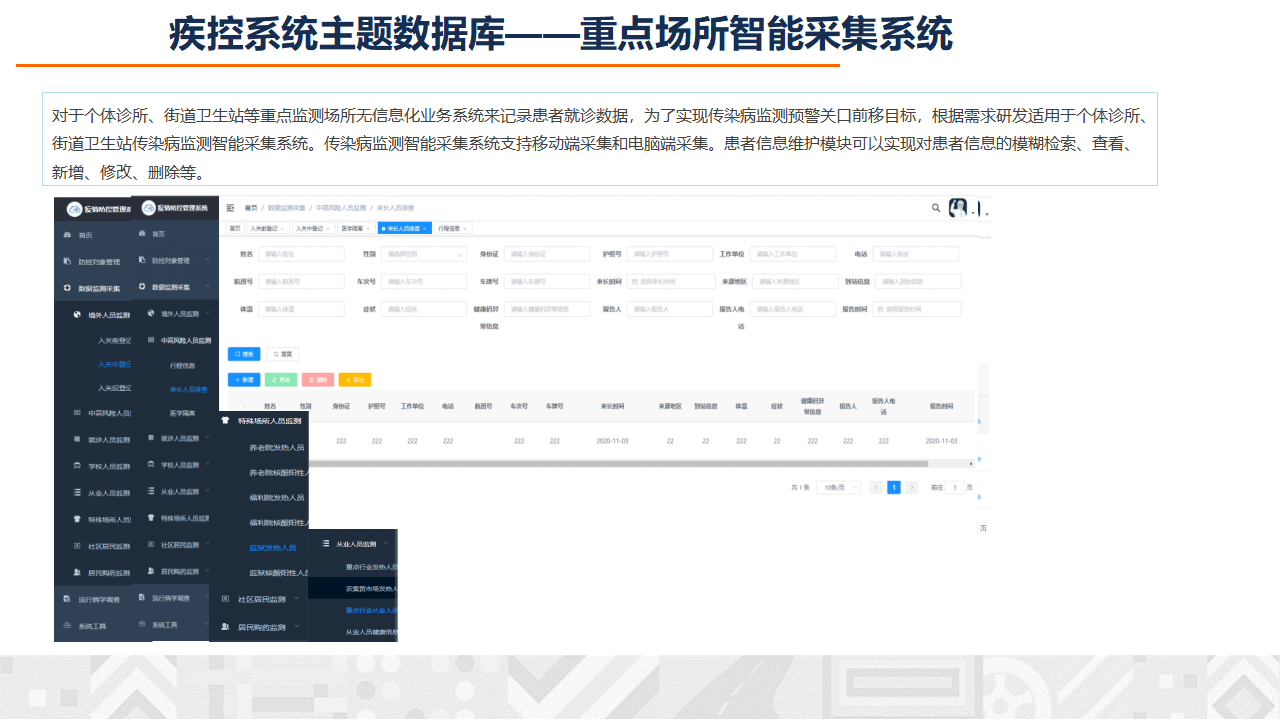Close the 行程信息 tab via its x
Viewport: 1280px width, 720px height.
pyautogui.click(x=465, y=228)
